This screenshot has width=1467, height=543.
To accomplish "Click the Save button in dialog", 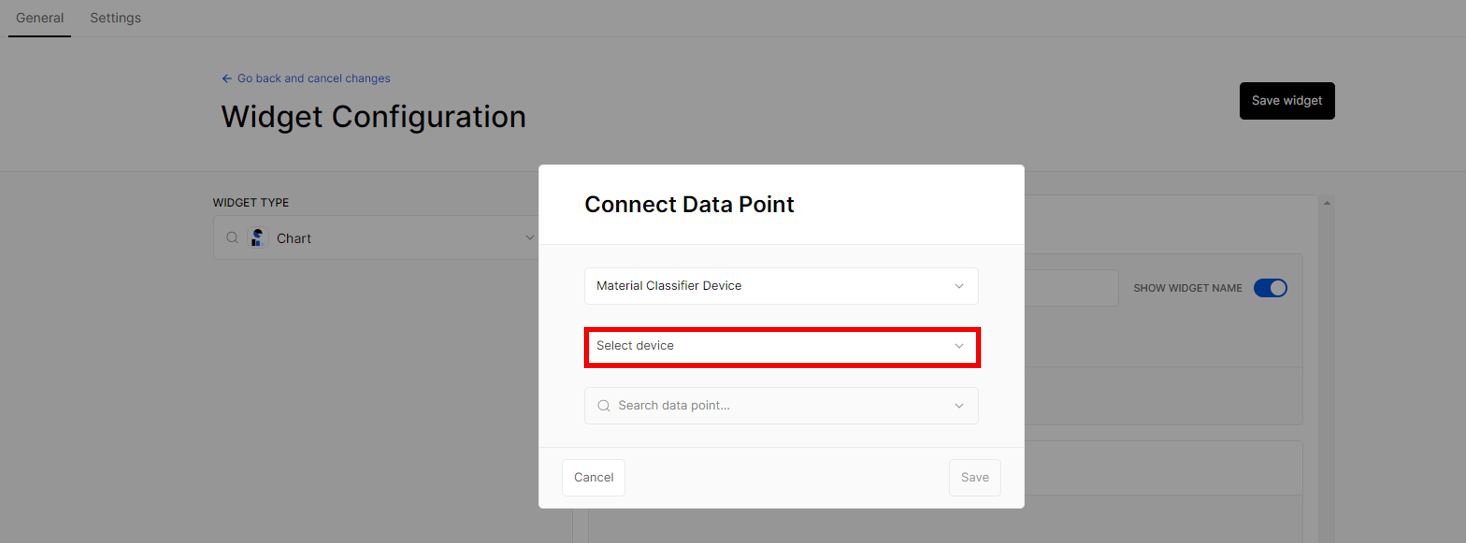I will click(x=974, y=478).
